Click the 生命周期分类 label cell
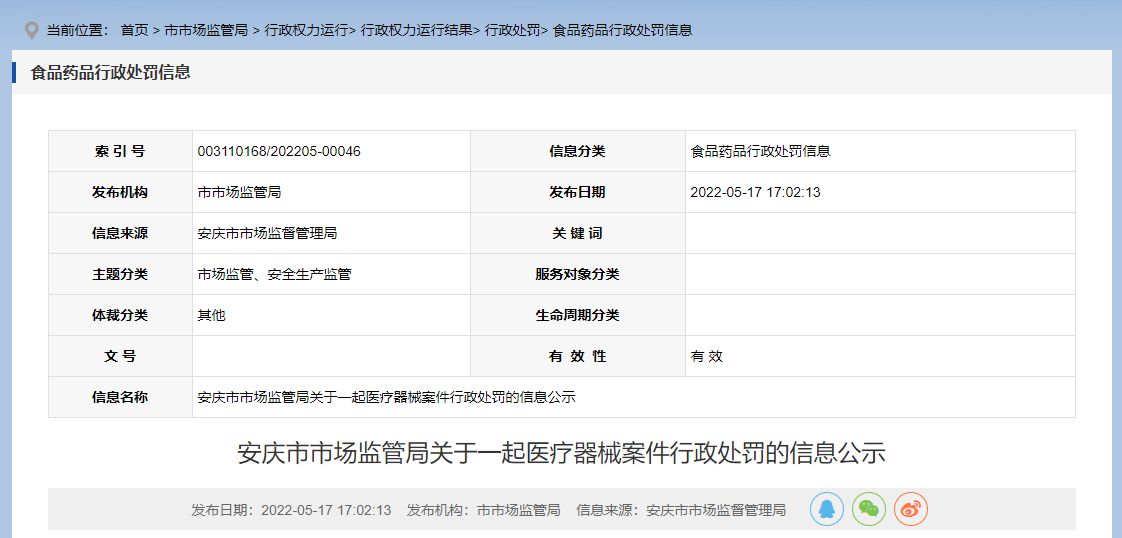Image resolution: width=1122 pixels, height=538 pixels. [577, 315]
